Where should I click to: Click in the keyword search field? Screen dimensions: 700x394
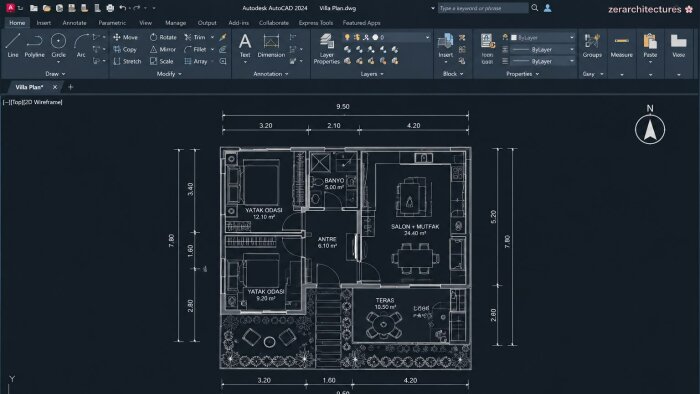point(482,8)
